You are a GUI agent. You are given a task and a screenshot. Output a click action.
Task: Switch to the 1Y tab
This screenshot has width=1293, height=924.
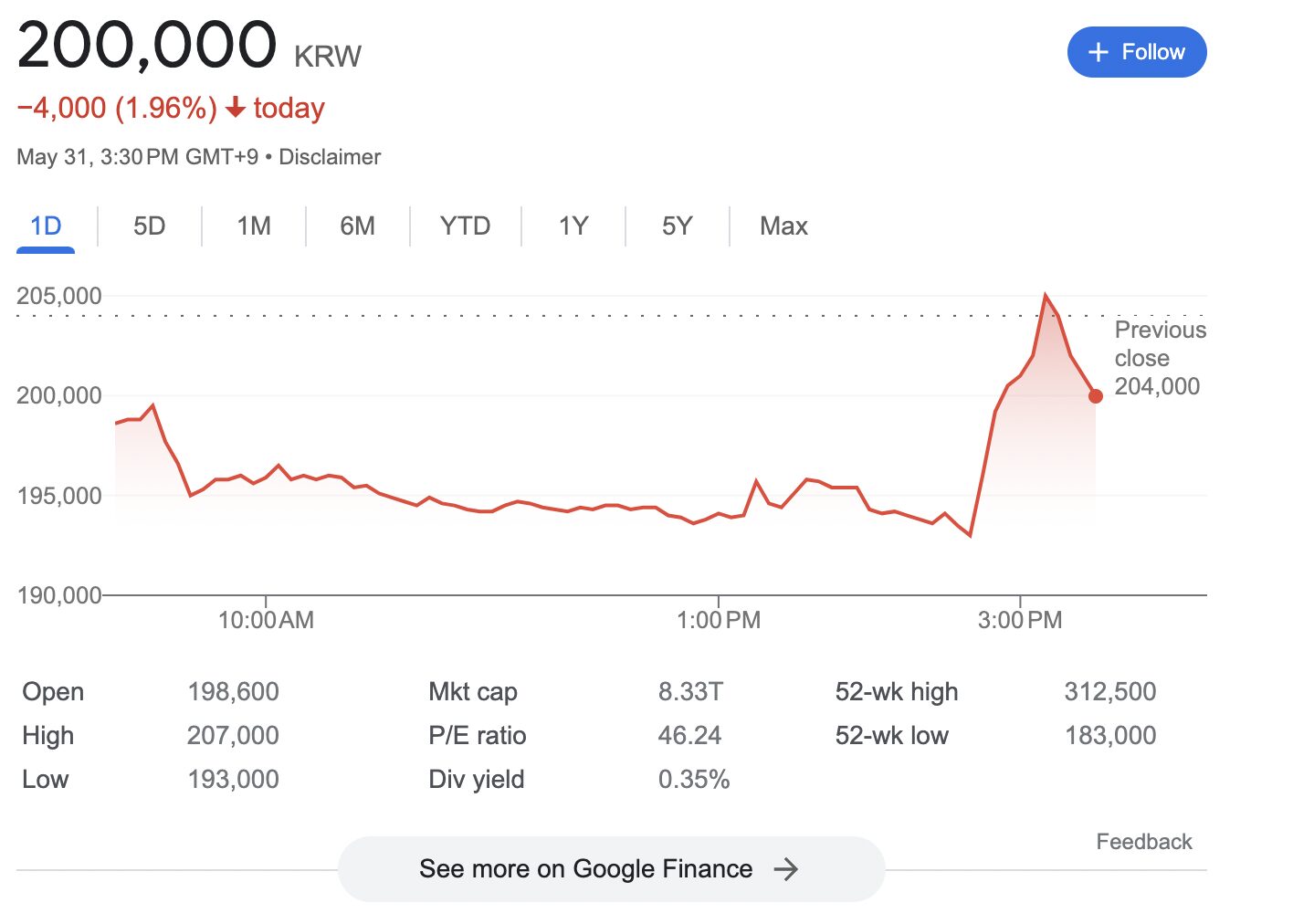[573, 226]
